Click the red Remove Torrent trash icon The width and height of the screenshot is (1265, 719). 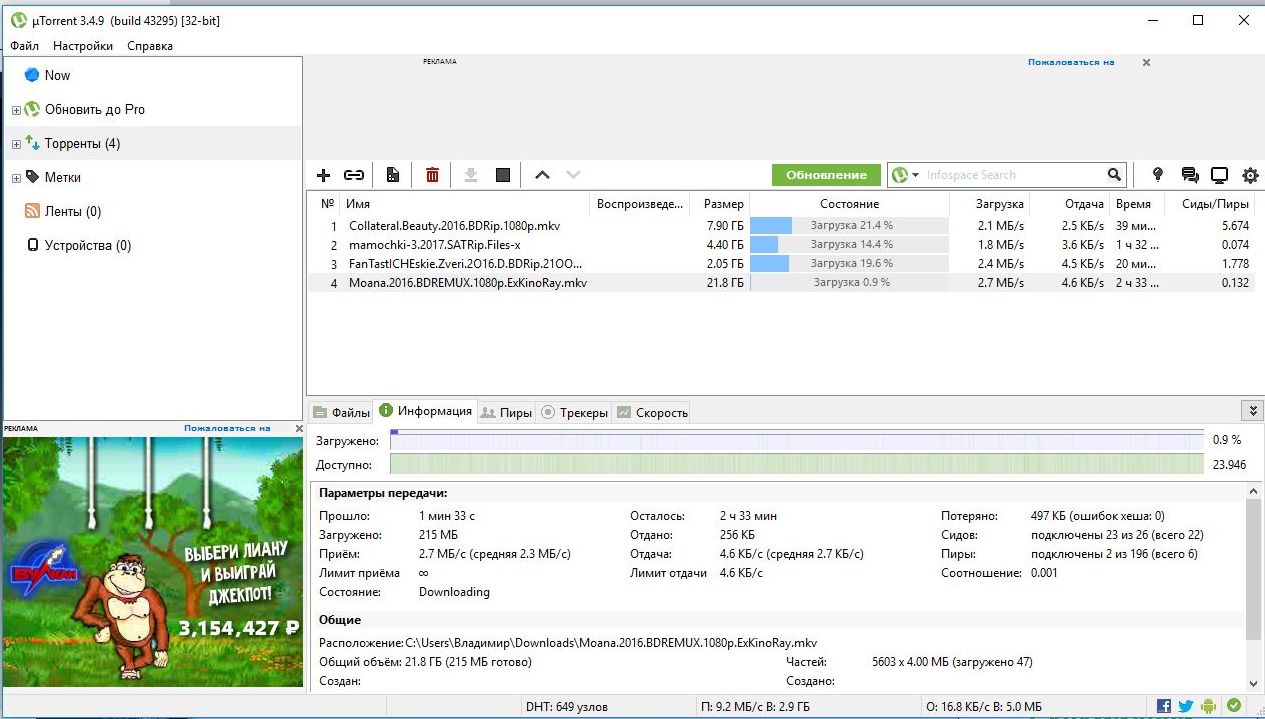pos(432,175)
